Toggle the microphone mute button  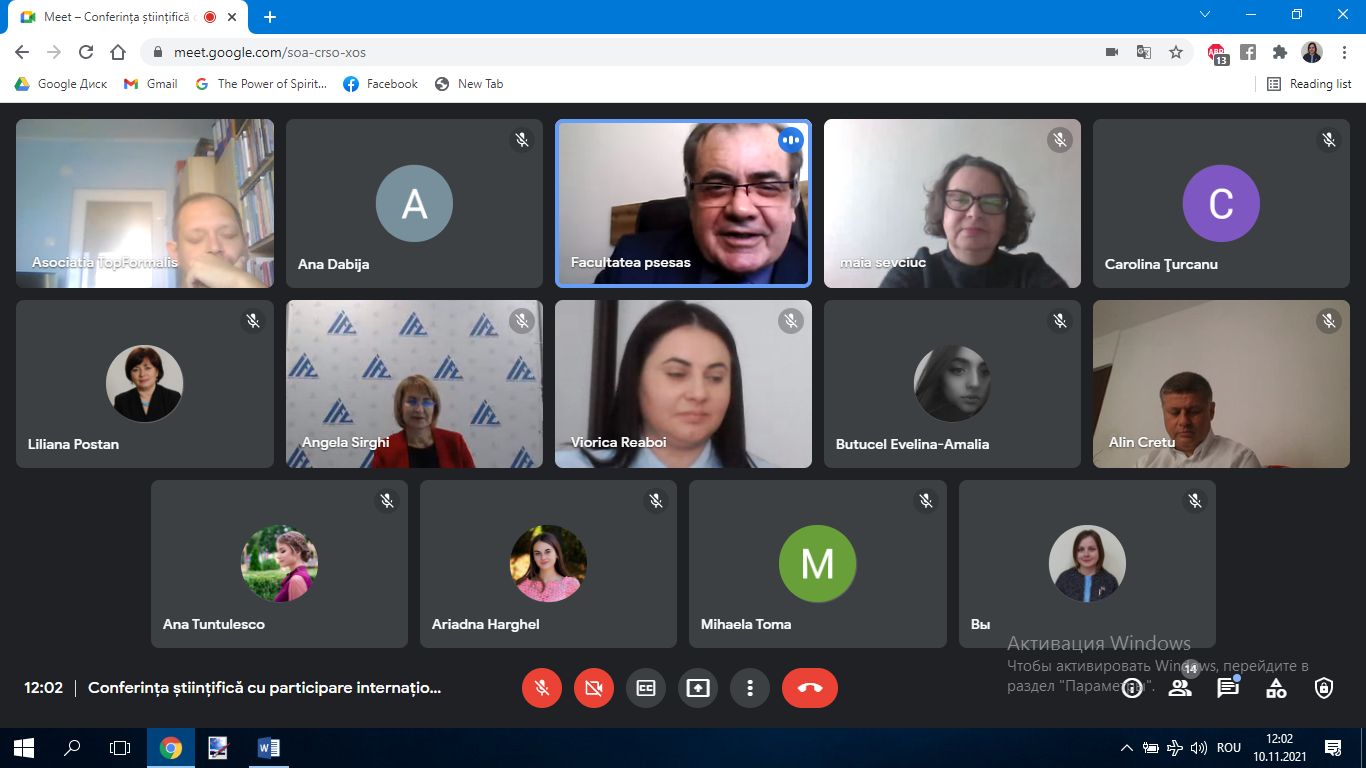pyautogui.click(x=542, y=688)
